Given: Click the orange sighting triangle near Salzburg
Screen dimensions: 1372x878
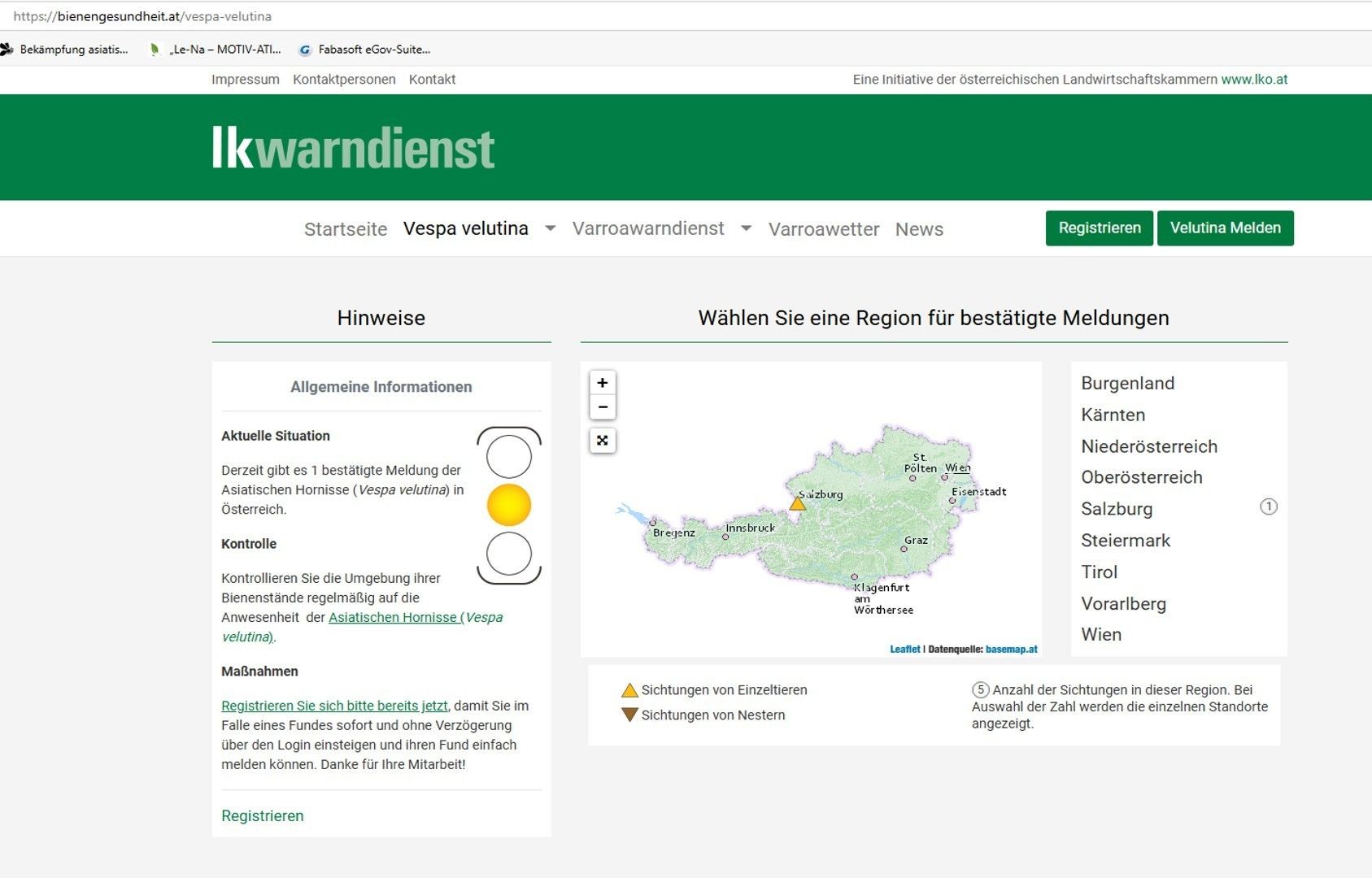Looking at the screenshot, I should point(798,504).
